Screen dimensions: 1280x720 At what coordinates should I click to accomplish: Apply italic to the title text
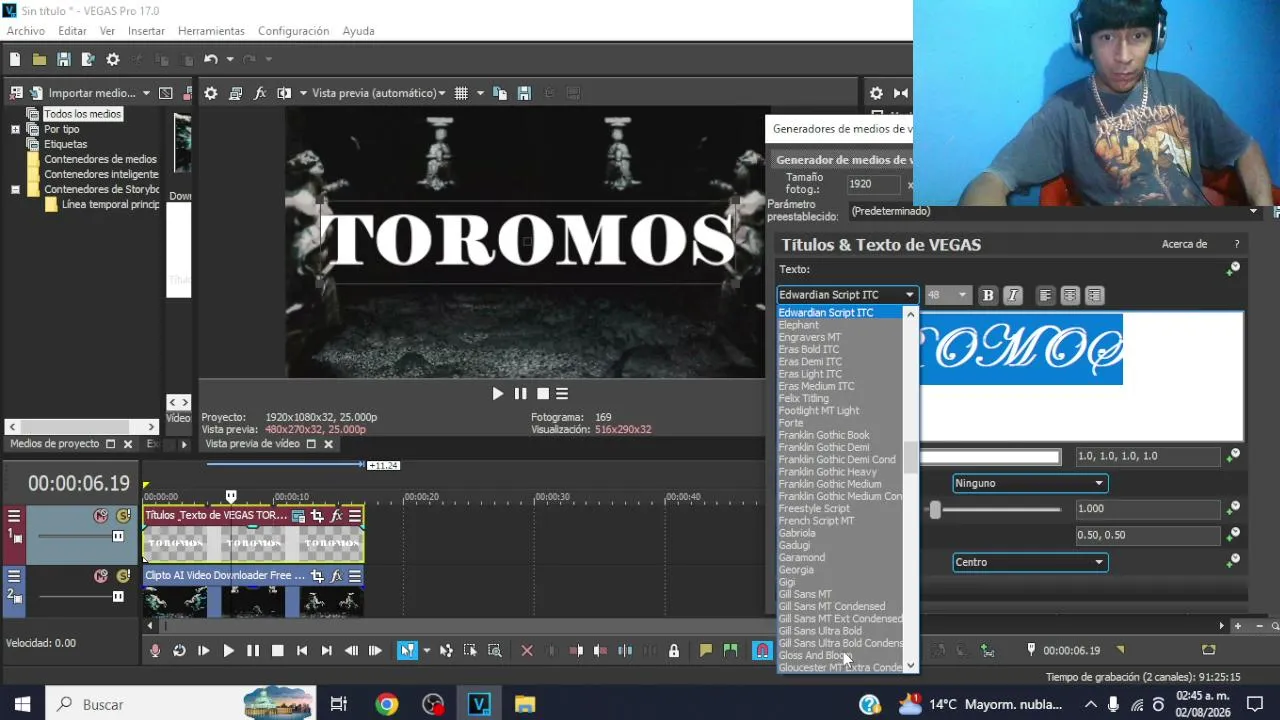coord(1013,295)
